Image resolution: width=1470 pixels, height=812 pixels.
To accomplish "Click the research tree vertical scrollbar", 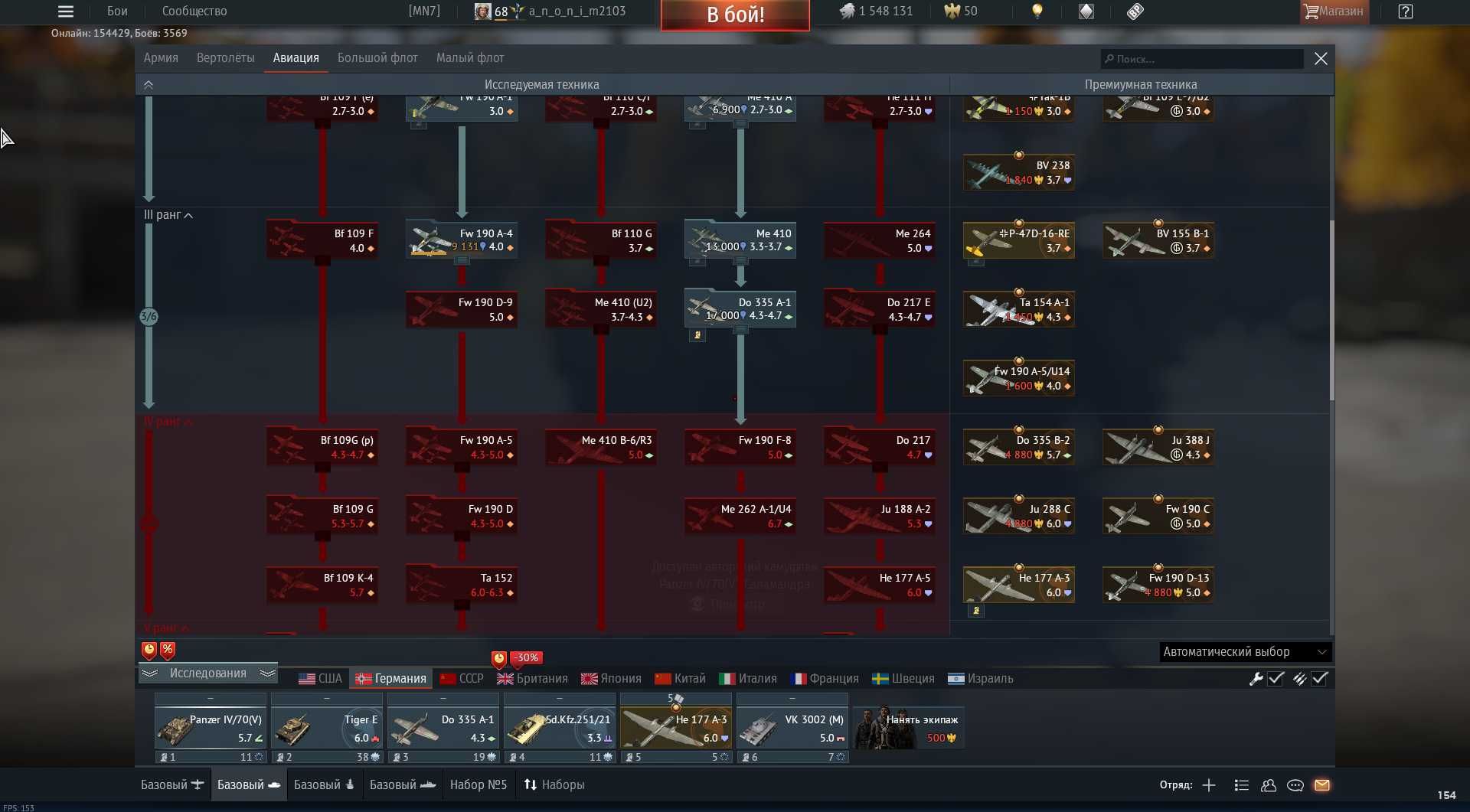I will click(1331, 309).
